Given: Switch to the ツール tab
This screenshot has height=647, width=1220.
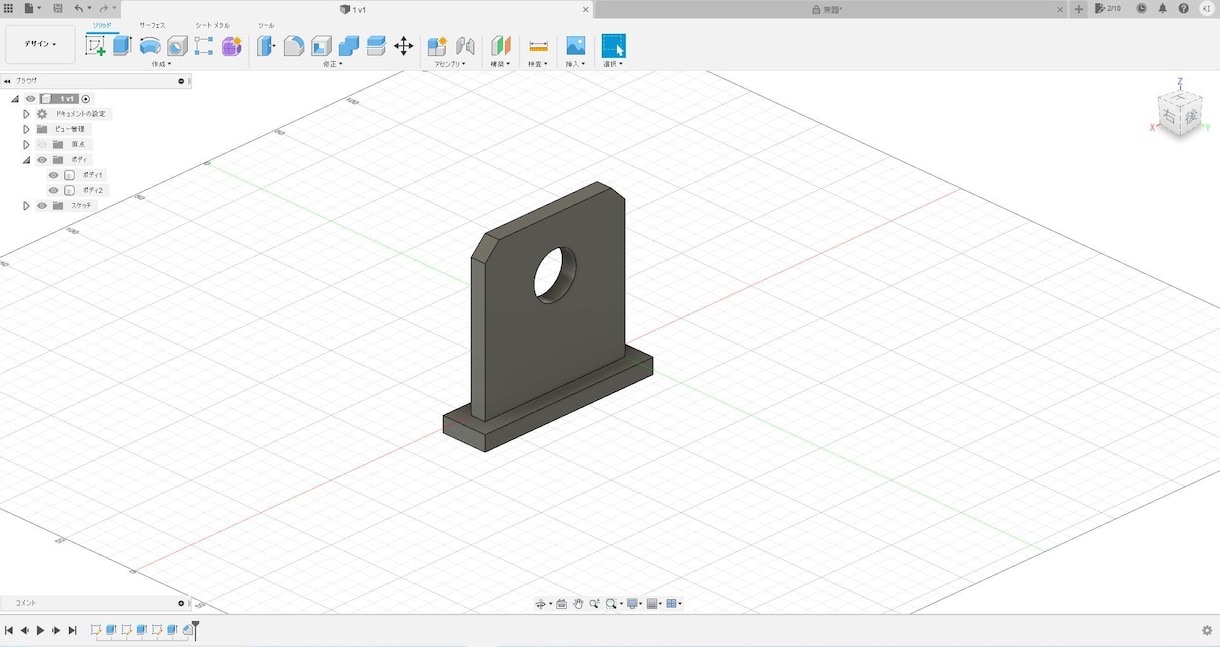Looking at the screenshot, I should [x=266, y=25].
